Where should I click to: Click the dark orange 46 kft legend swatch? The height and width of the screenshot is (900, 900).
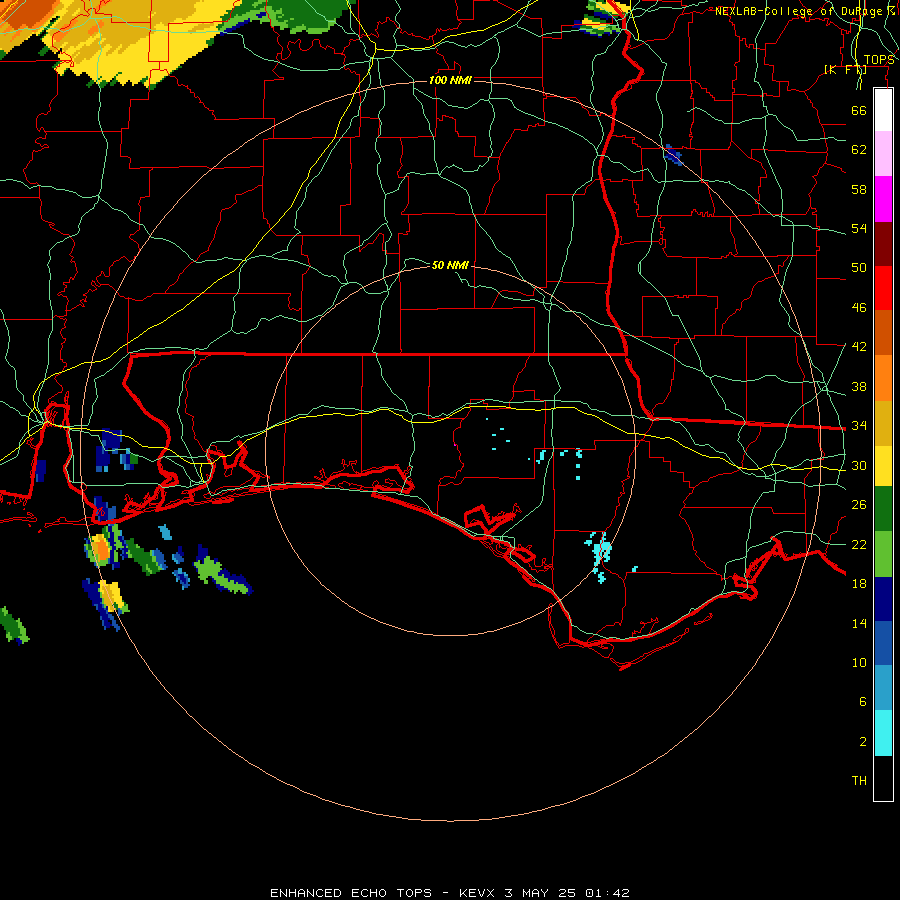883,332
